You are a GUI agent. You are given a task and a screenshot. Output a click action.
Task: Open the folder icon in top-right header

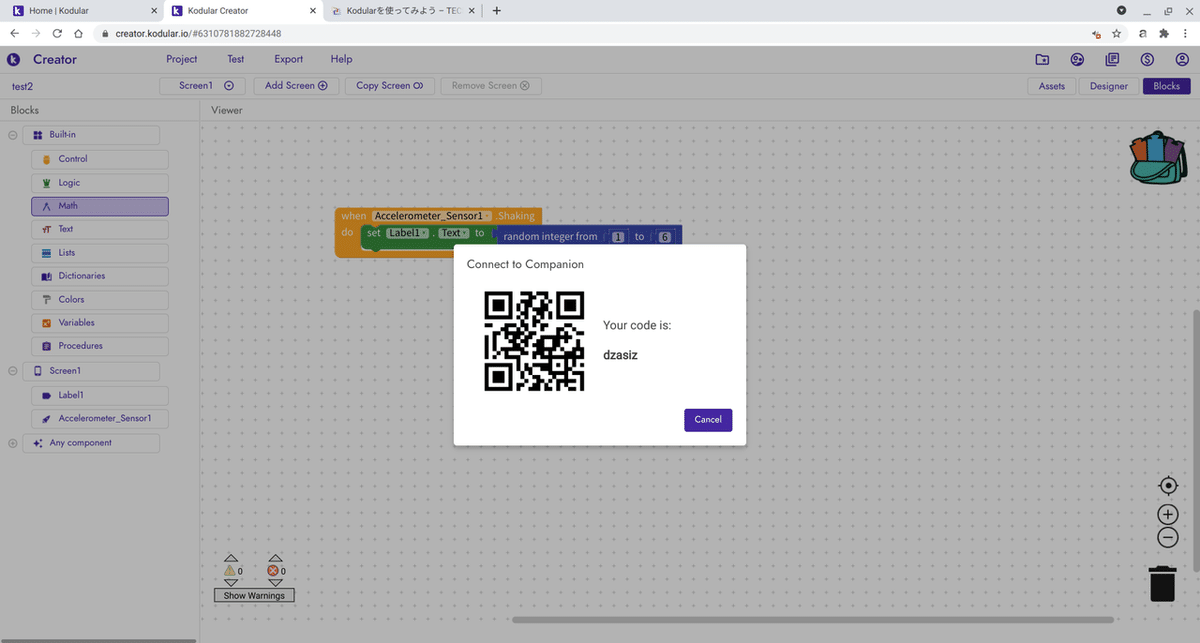1042,59
